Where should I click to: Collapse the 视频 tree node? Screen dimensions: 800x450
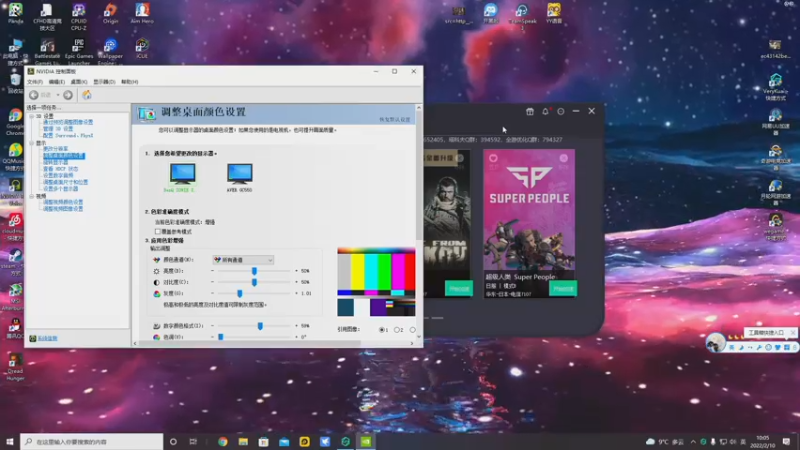[32, 196]
